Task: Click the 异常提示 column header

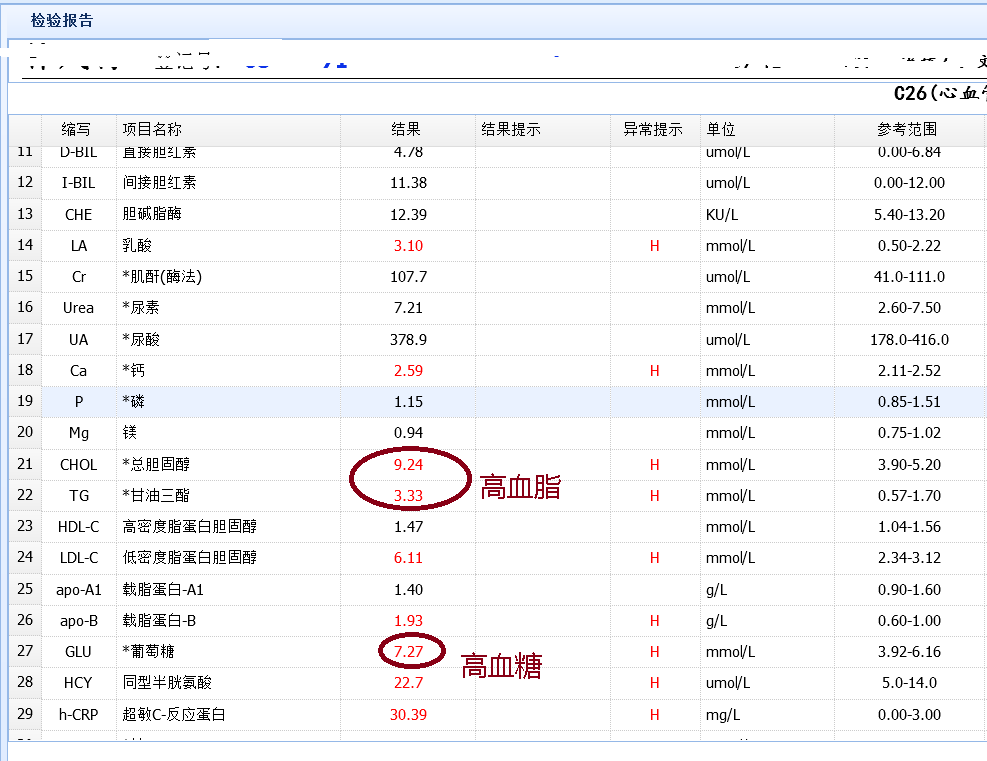Action: (x=654, y=130)
